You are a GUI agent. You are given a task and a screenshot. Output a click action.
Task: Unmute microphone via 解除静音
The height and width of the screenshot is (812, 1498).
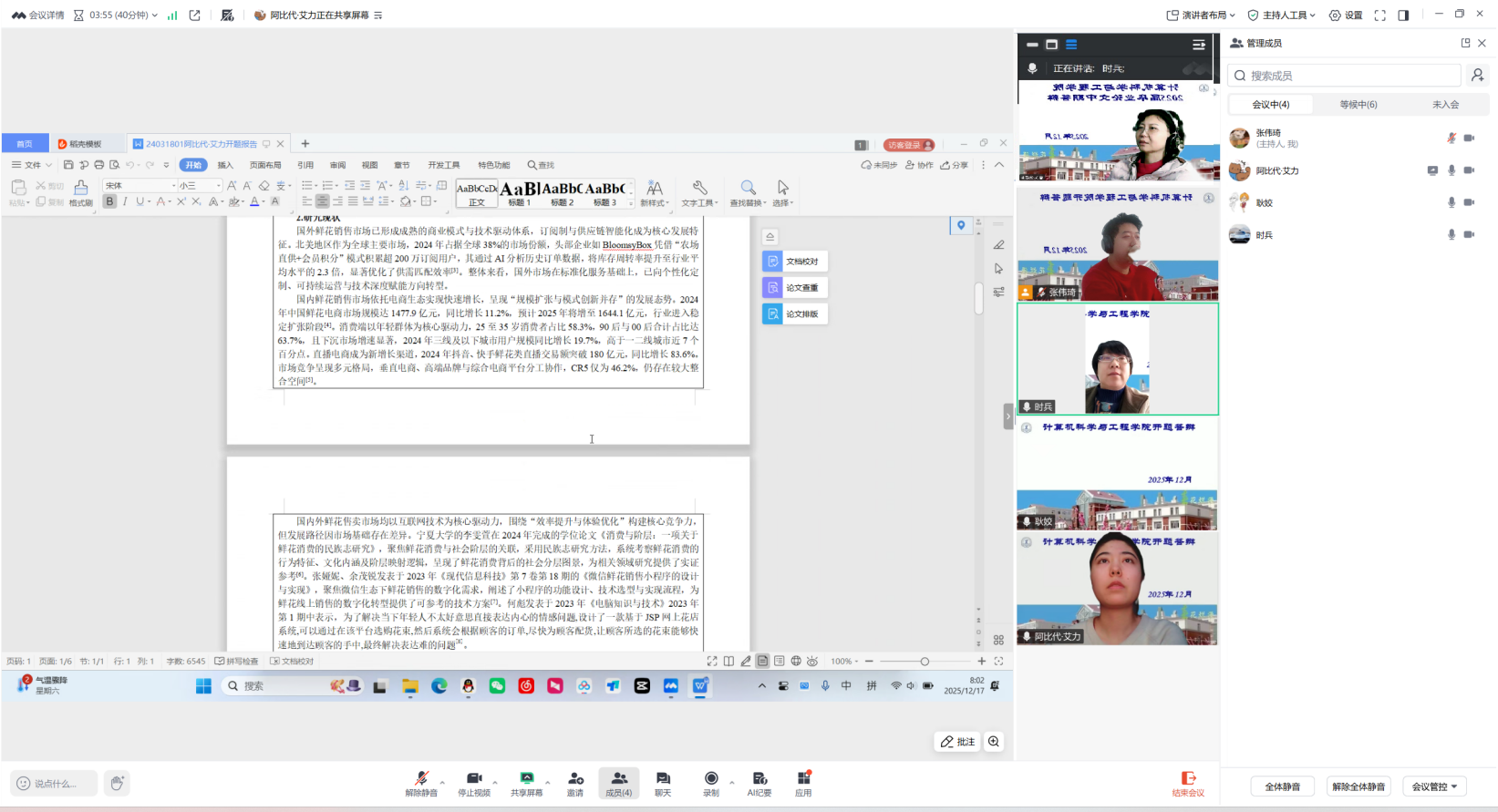pyautogui.click(x=421, y=783)
